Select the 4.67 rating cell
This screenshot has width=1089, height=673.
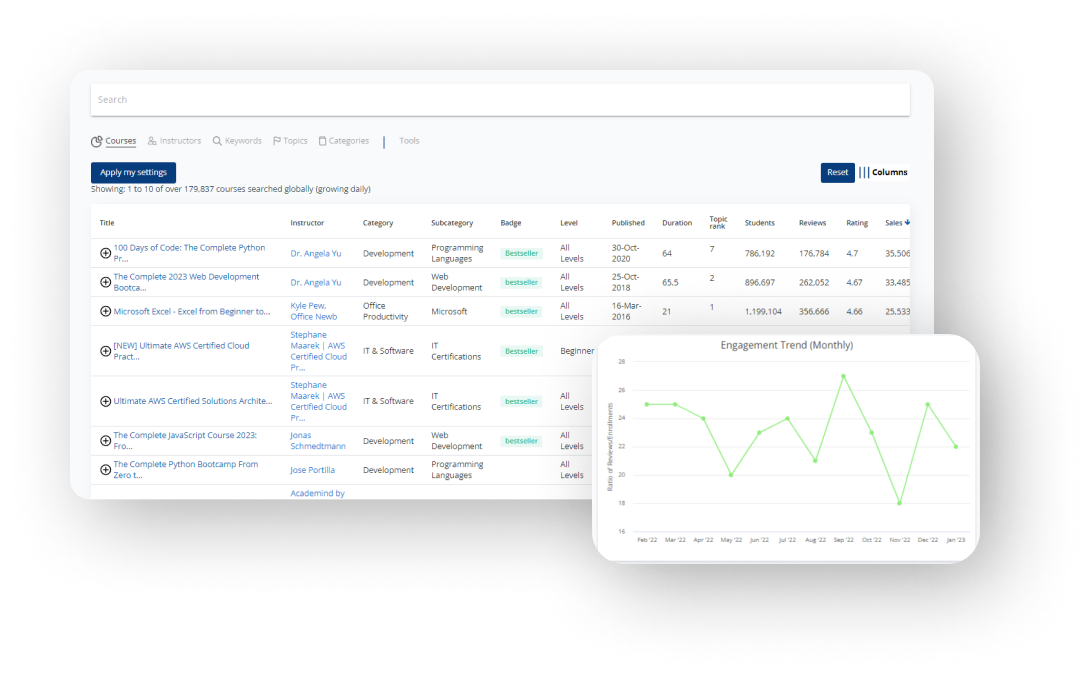(x=854, y=283)
